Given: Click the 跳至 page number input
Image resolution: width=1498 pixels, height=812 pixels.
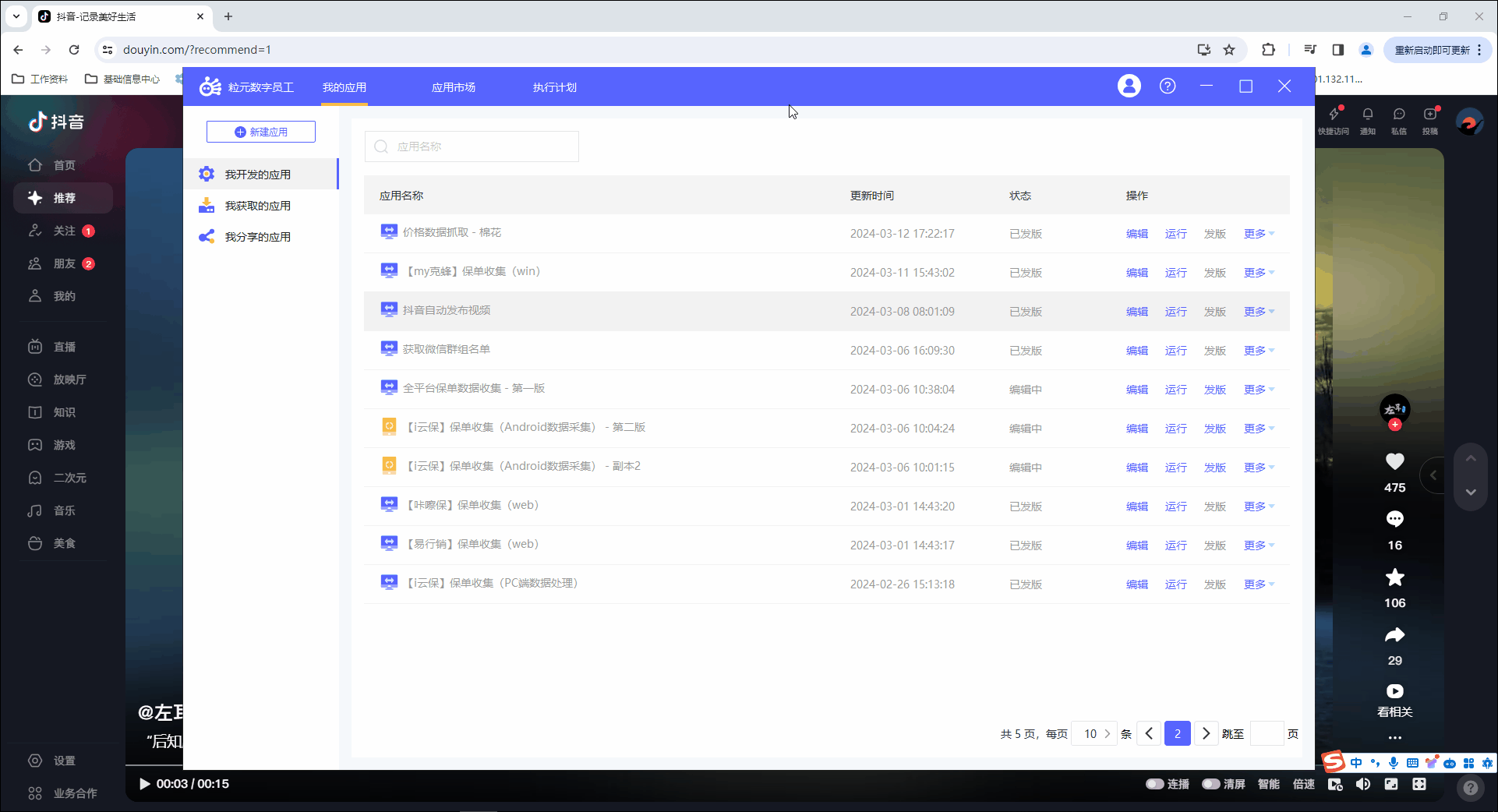Looking at the screenshot, I should tap(1267, 733).
